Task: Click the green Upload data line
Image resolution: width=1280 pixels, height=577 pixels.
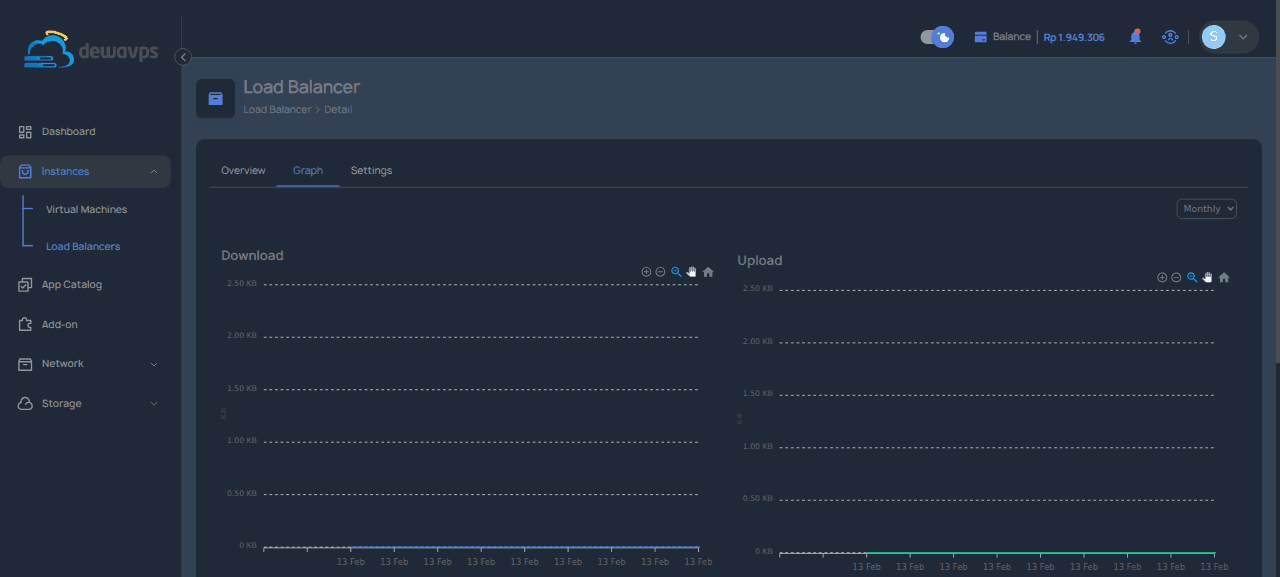Action: pyautogui.click(x=1040, y=552)
